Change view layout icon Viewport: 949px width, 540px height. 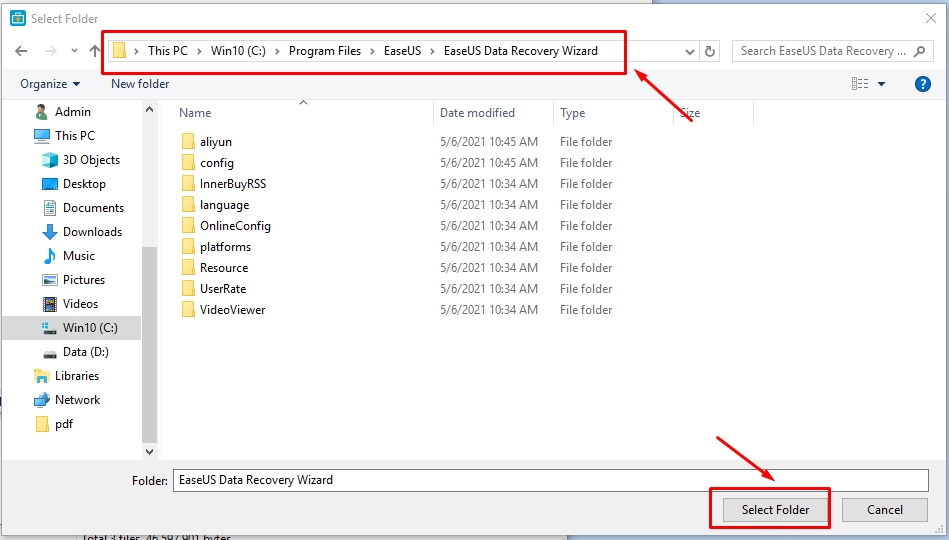(x=859, y=84)
